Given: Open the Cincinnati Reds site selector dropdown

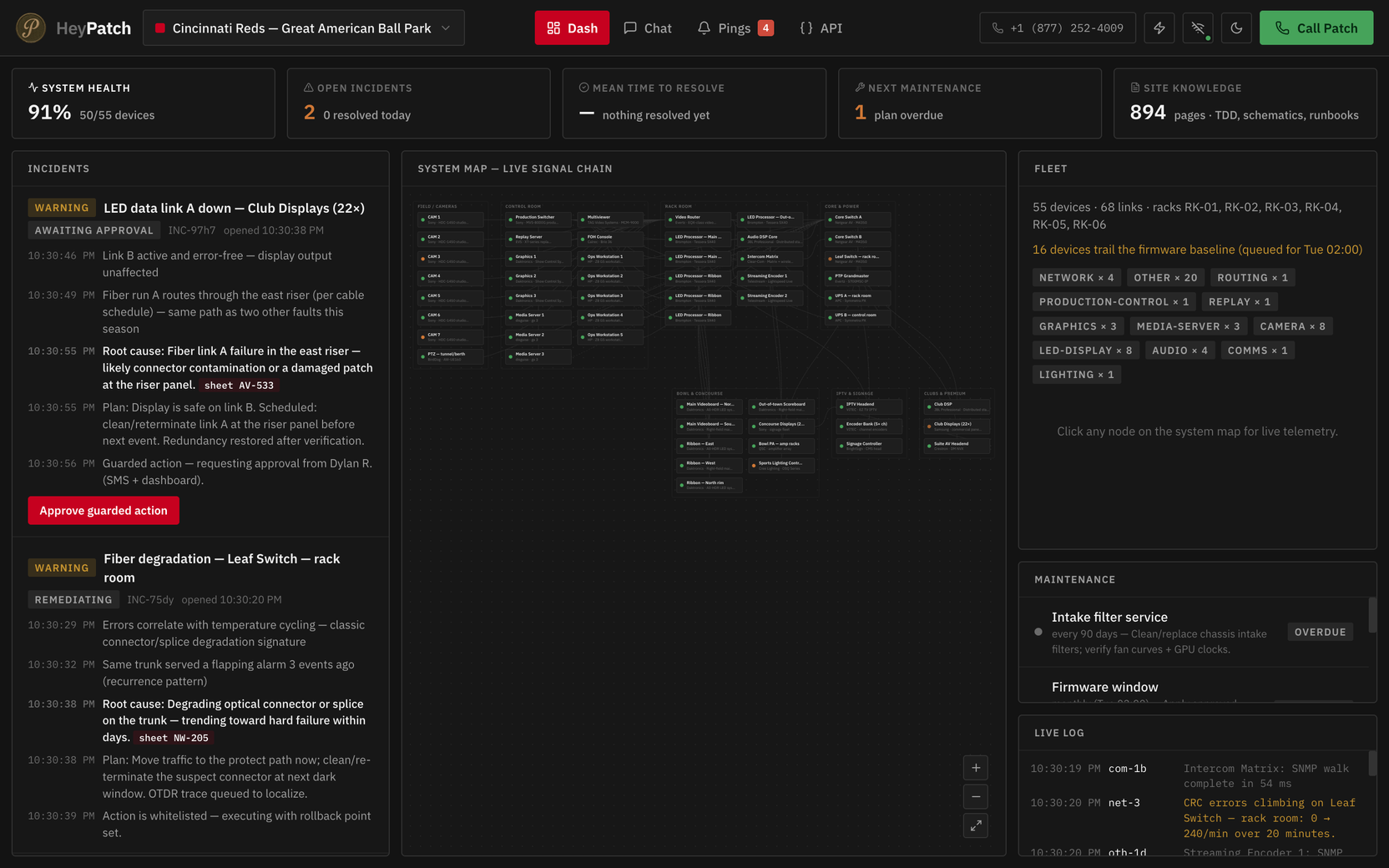Looking at the screenshot, I should (x=304, y=28).
